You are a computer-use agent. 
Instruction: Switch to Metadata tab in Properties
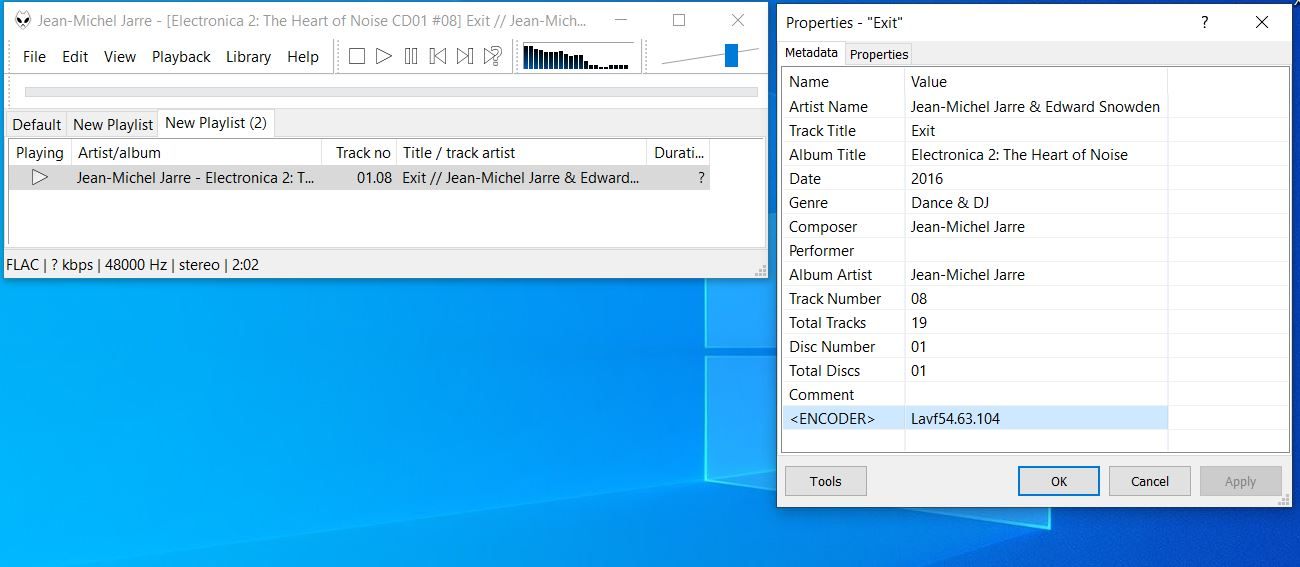(811, 53)
